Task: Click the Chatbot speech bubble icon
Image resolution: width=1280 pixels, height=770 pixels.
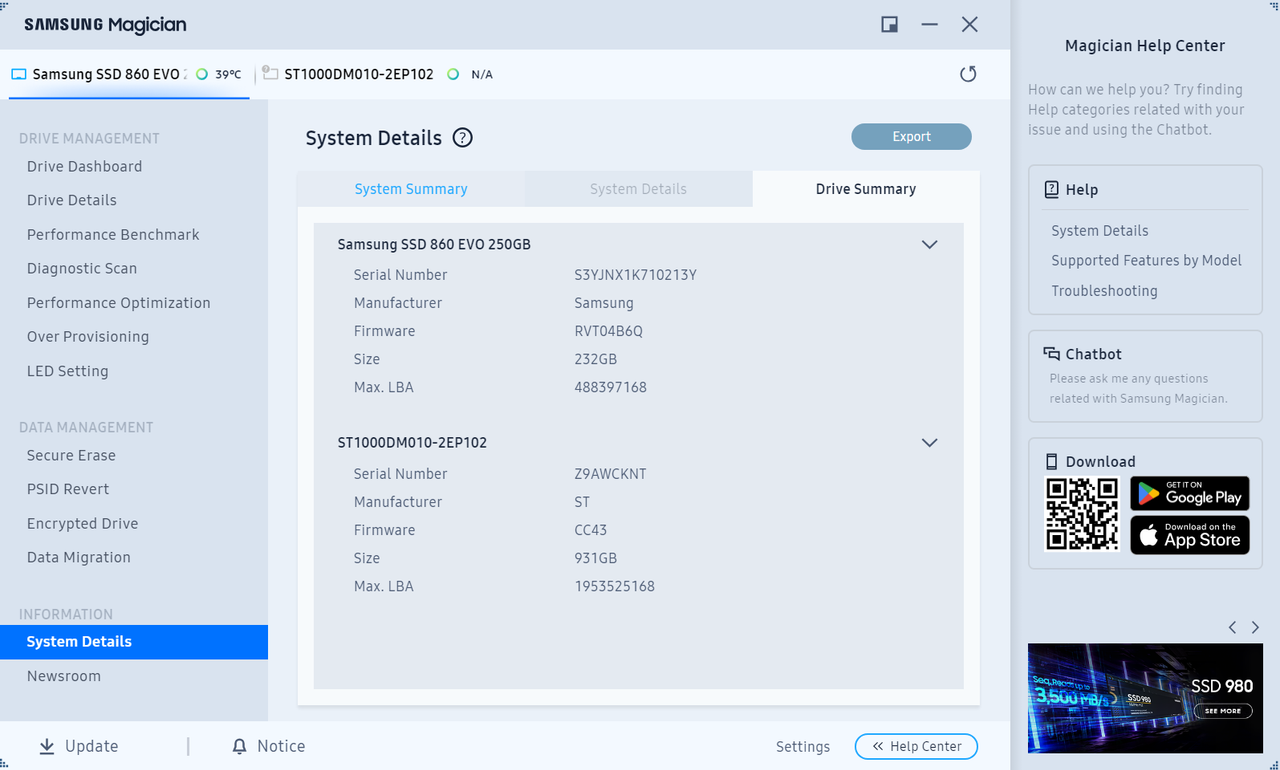Action: pyautogui.click(x=1051, y=354)
